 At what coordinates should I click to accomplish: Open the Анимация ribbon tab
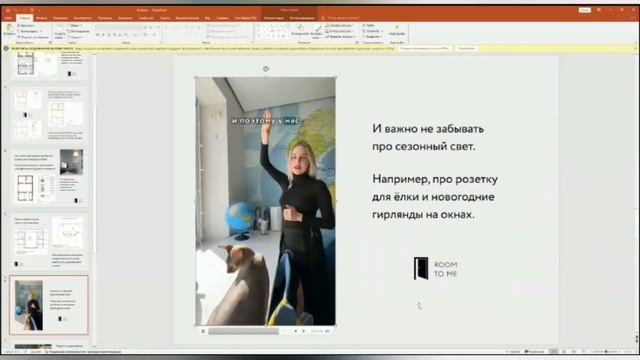pos(125,18)
